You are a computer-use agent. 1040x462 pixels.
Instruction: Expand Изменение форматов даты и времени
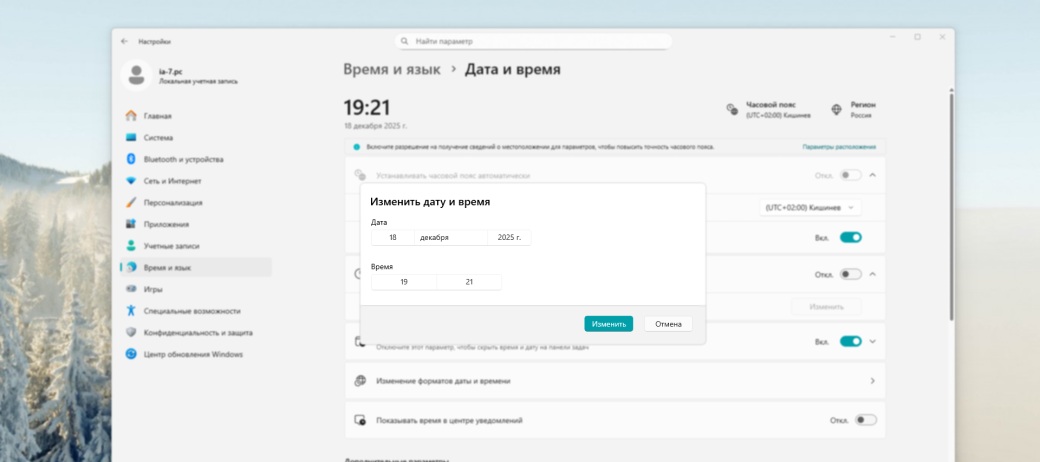click(872, 381)
